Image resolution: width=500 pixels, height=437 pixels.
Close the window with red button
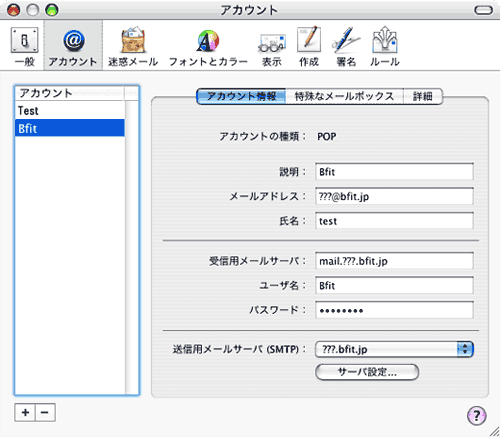click(x=13, y=10)
